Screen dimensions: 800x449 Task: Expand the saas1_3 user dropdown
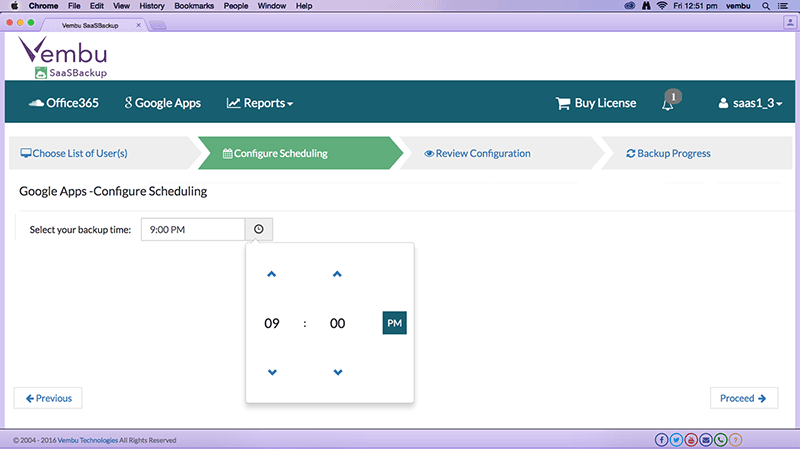click(x=750, y=103)
